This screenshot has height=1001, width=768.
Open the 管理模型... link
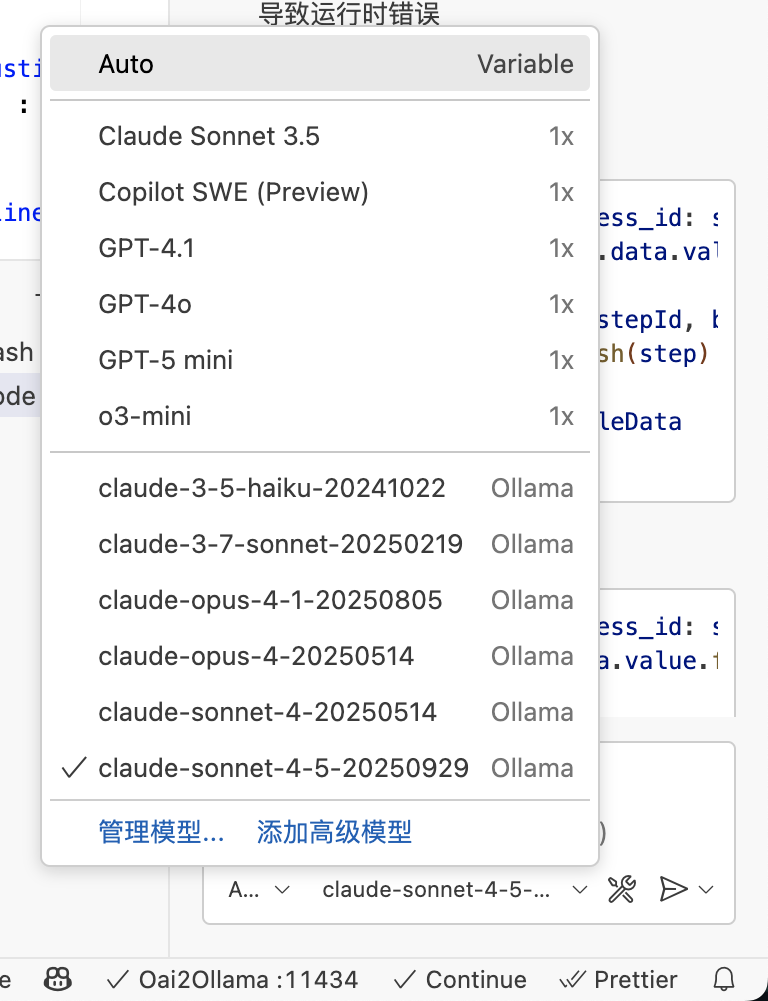coord(161,832)
